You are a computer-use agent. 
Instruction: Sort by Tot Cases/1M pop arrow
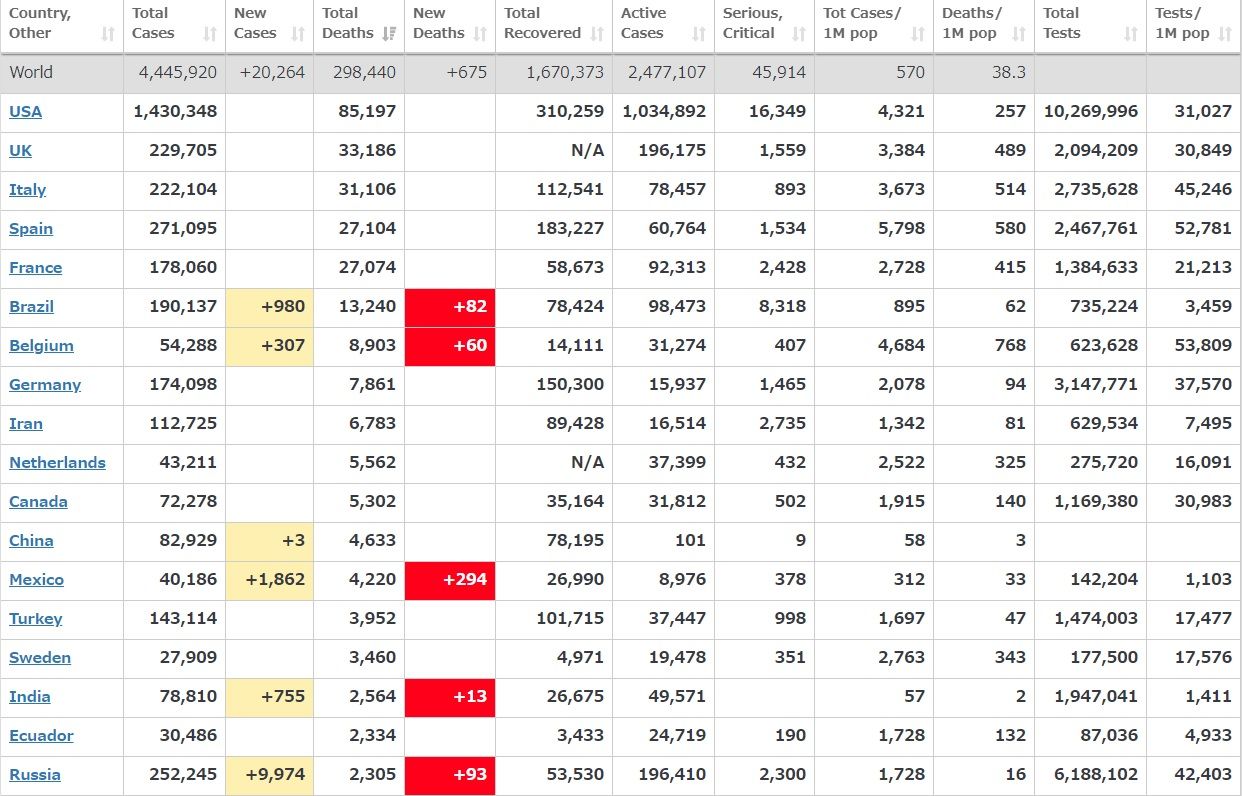pos(918,34)
